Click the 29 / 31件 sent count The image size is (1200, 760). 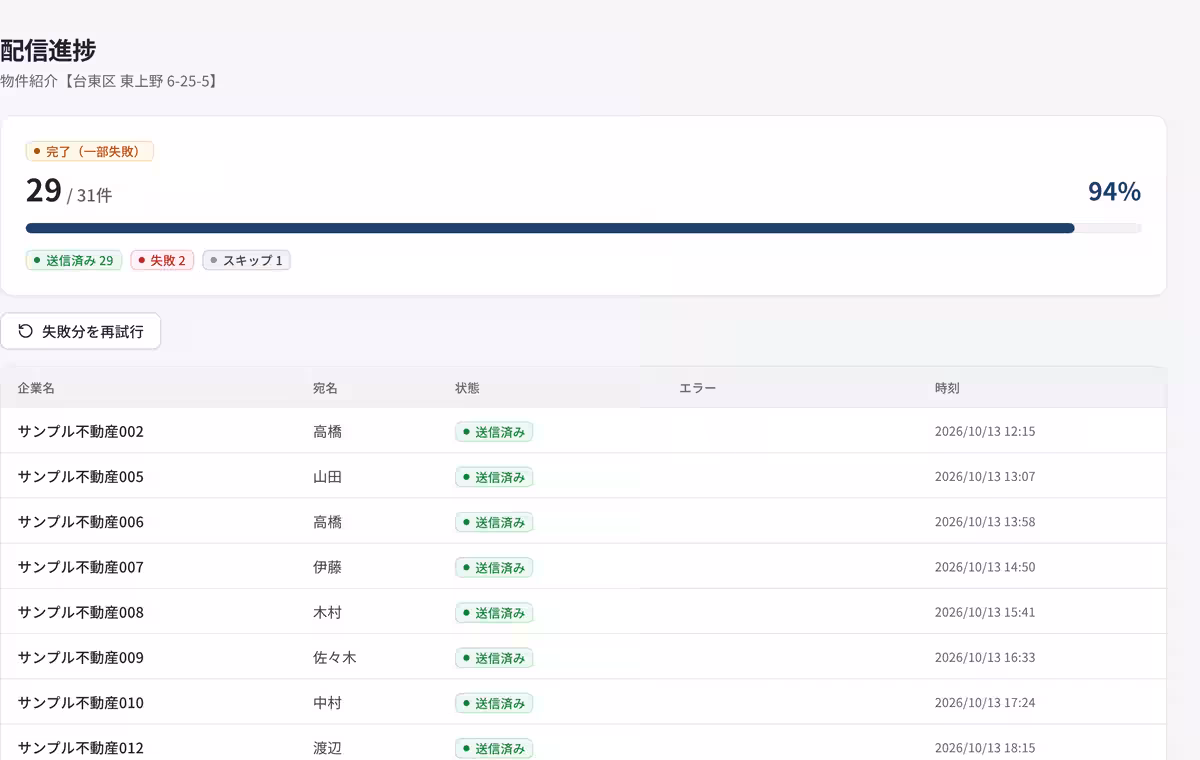tap(69, 190)
